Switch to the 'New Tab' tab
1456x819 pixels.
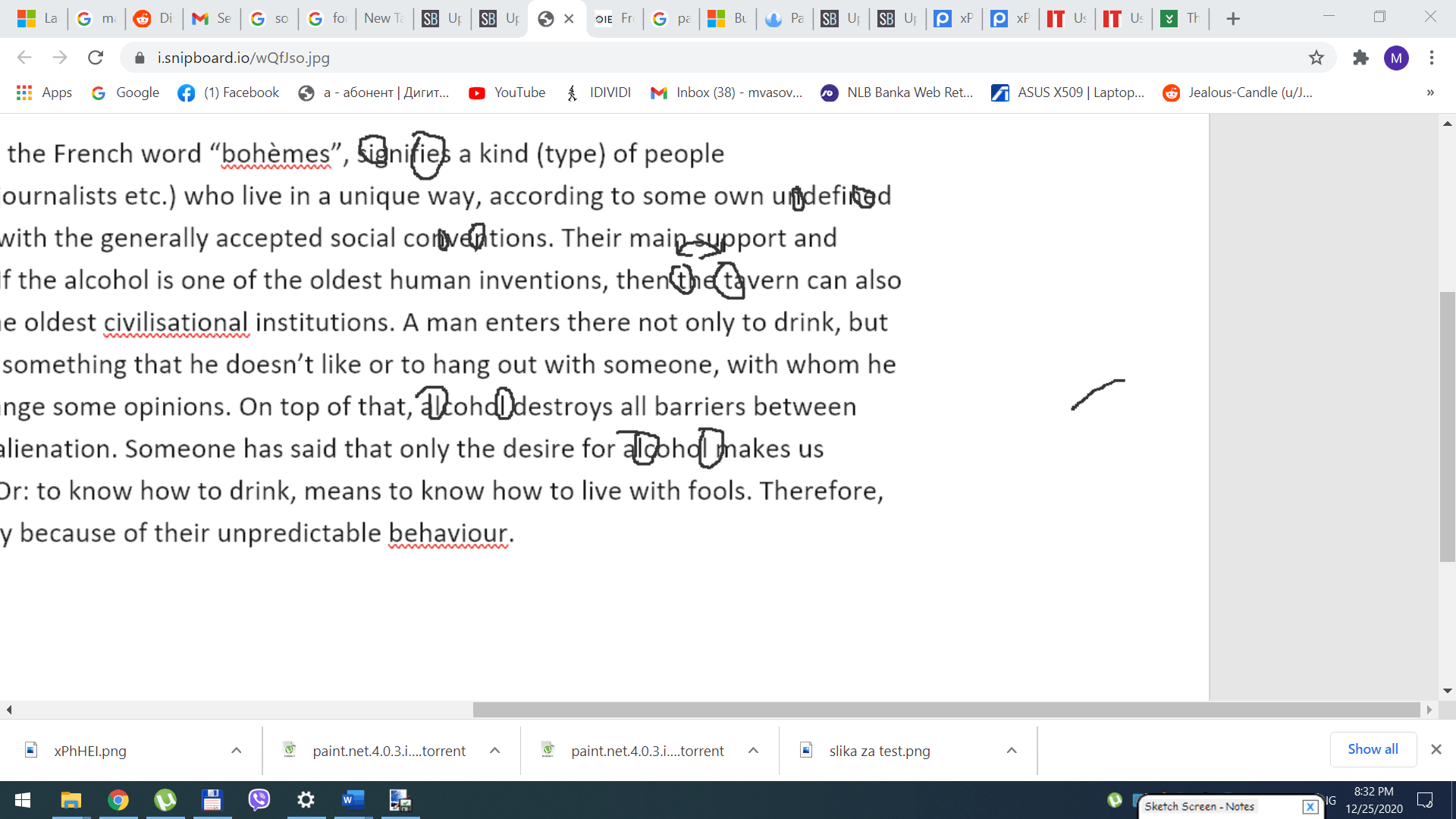[x=384, y=18]
